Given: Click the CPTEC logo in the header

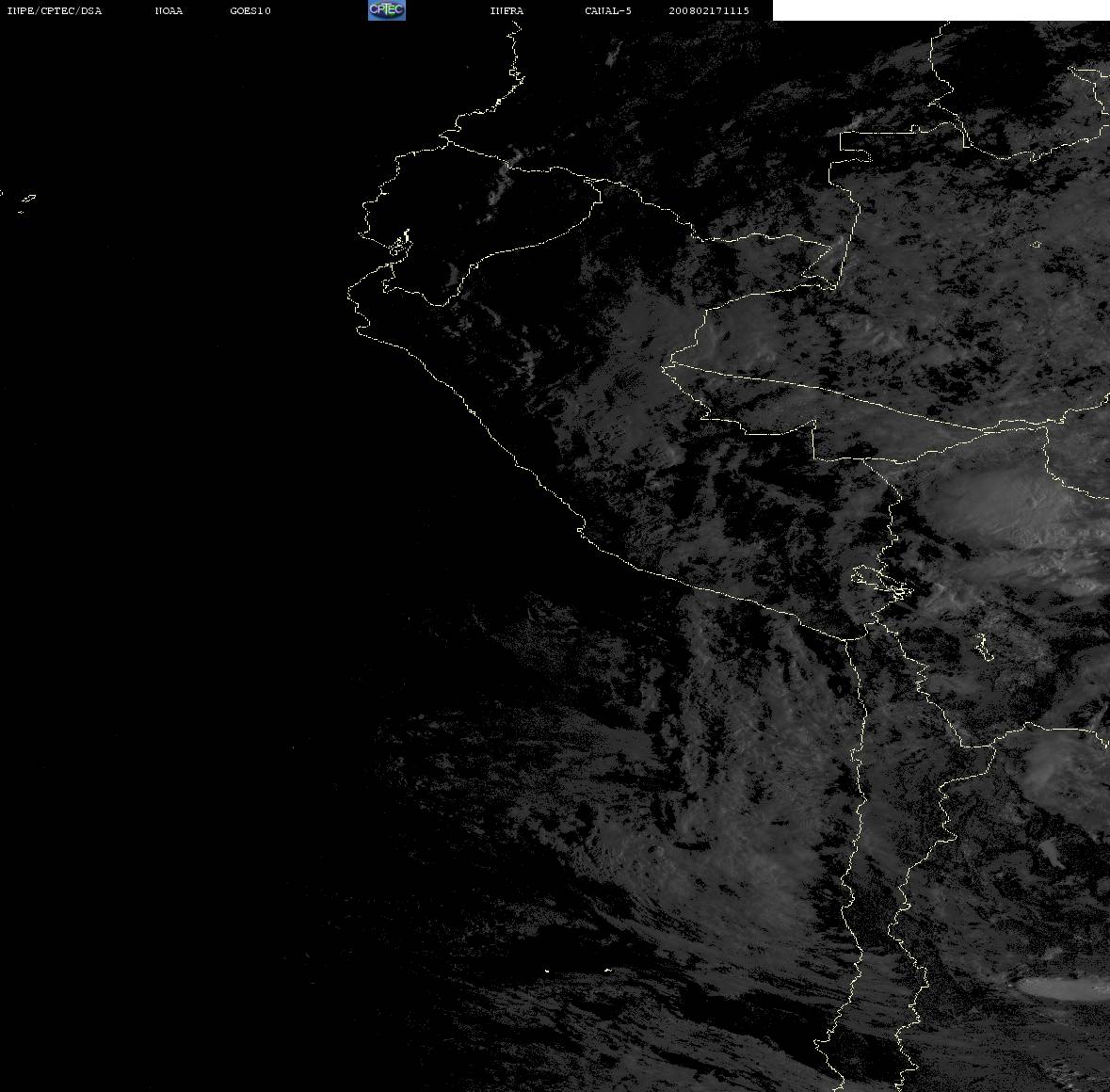Looking at the screenshot, I should (387, 10).
